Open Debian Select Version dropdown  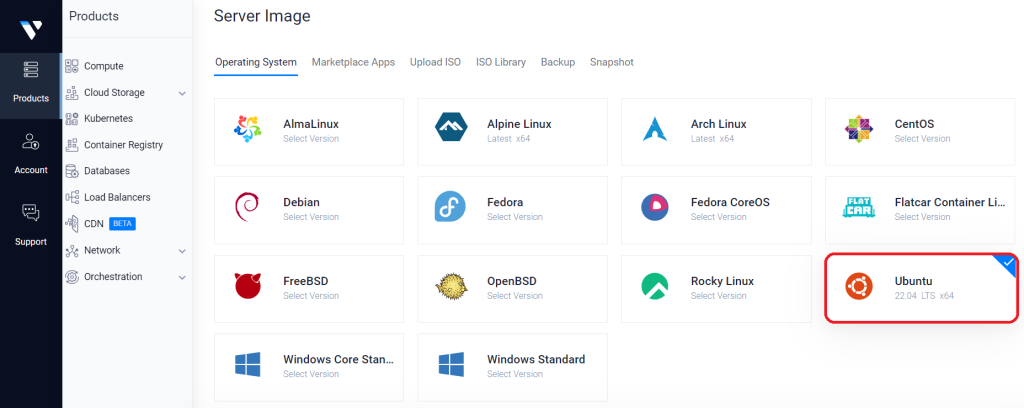(x=311, y=217)
